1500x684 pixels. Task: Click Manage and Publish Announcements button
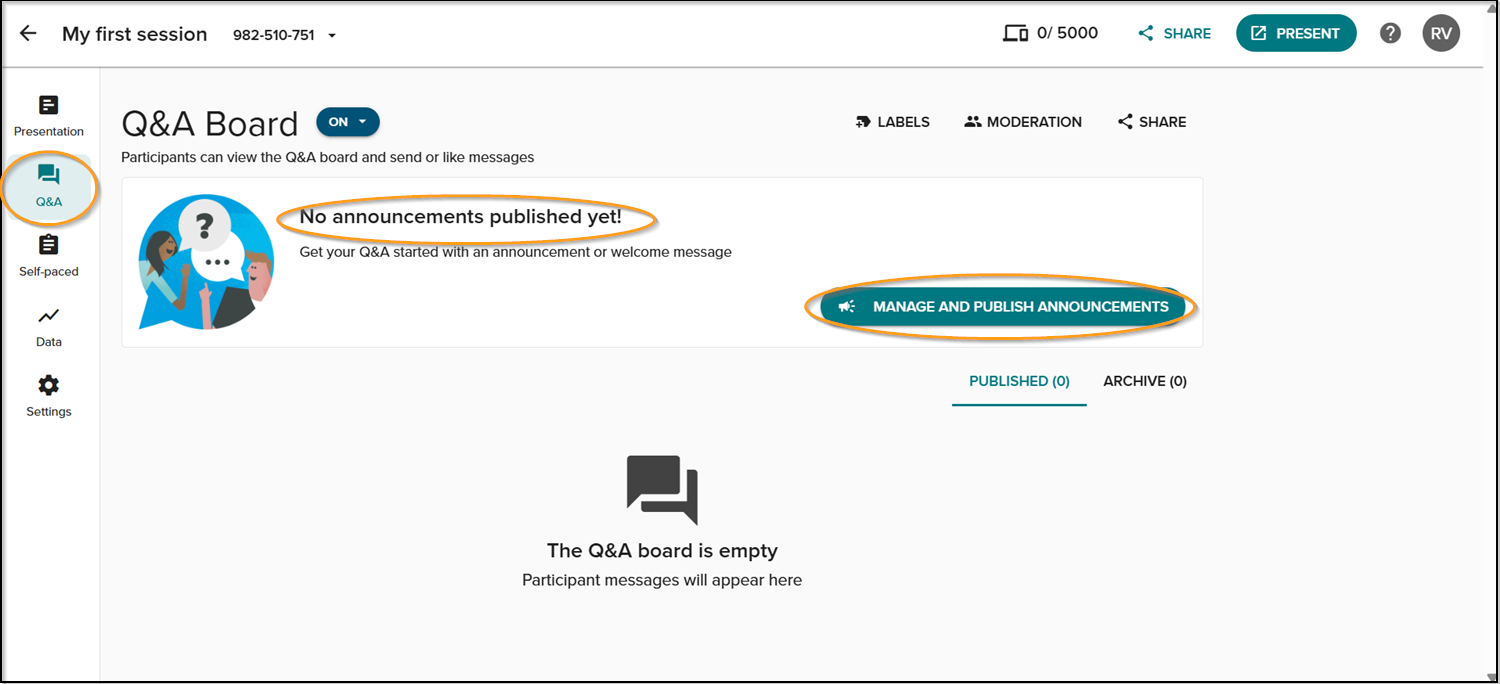click(1003, 307)
